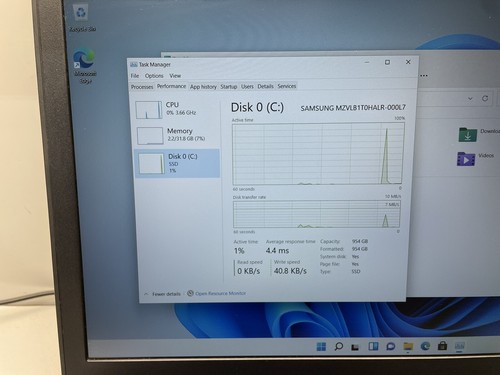Viewport: 500px width, 375px height.
Task: Open taskbar Search
Action: pos(338,347)
